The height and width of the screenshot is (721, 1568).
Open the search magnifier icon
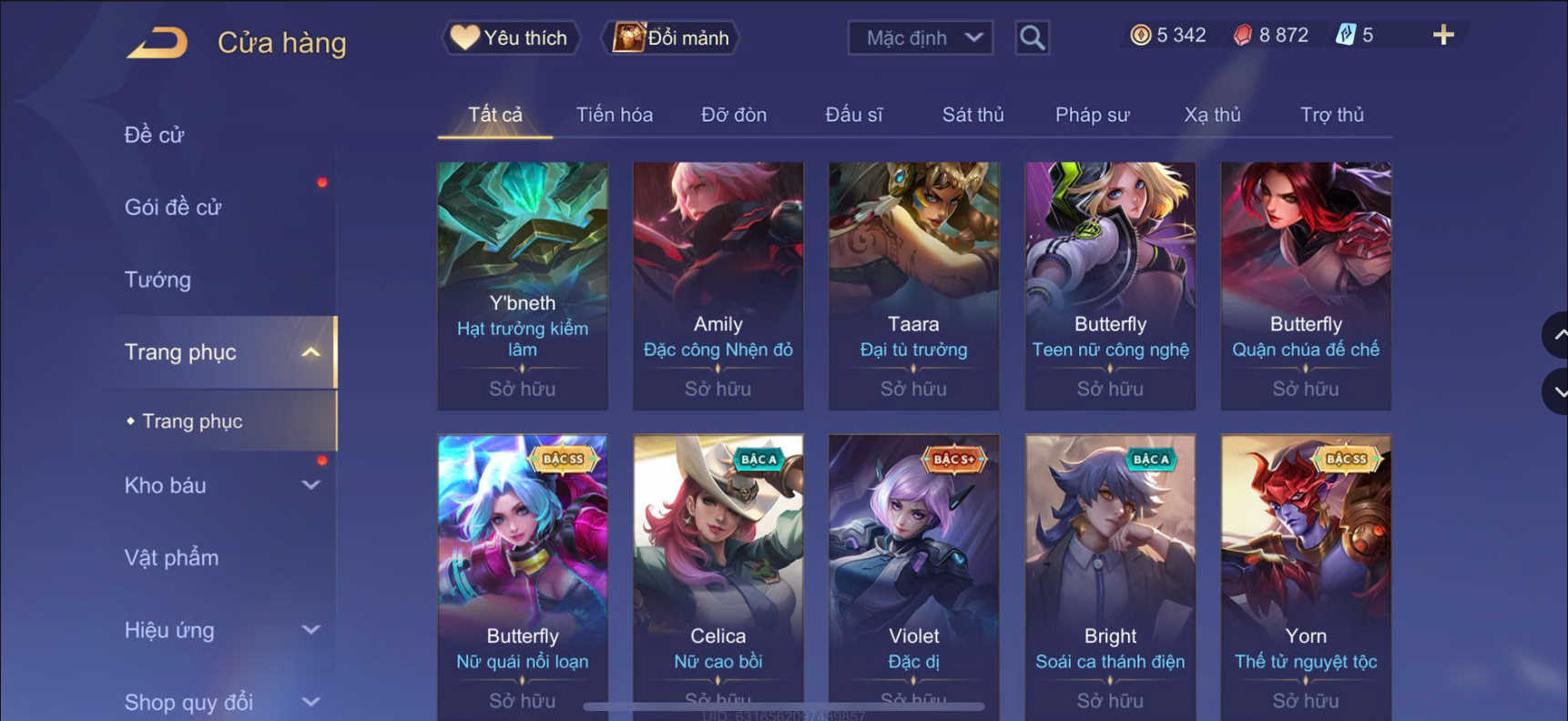pyautogui.click(x=1032, y=37)
